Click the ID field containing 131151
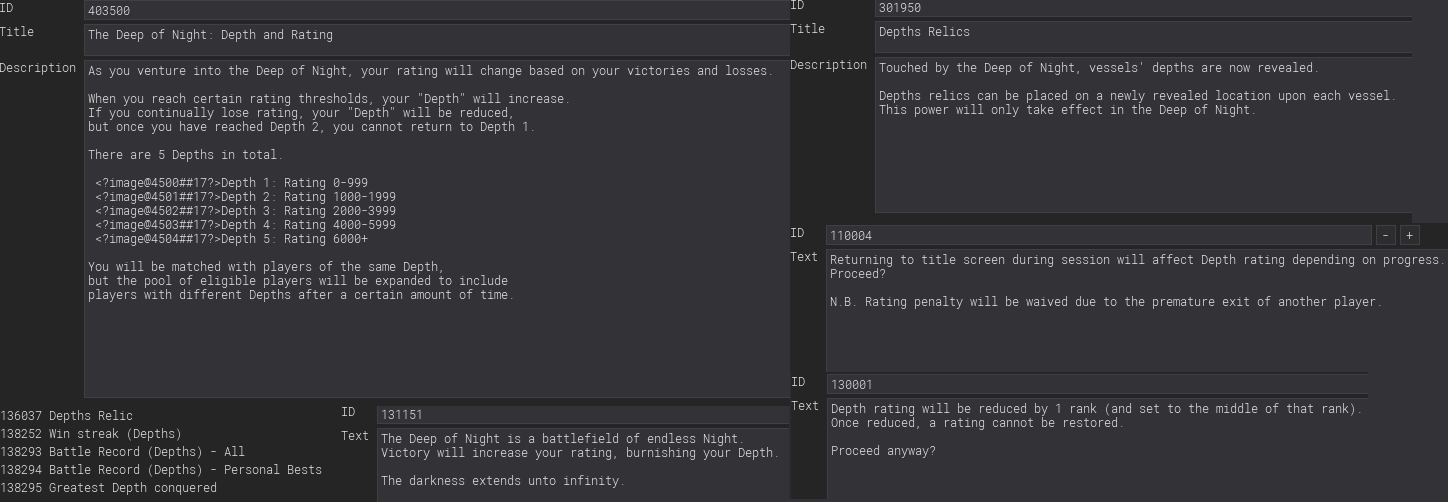This screenshot has height=502, width=1448. click(583, 414)
